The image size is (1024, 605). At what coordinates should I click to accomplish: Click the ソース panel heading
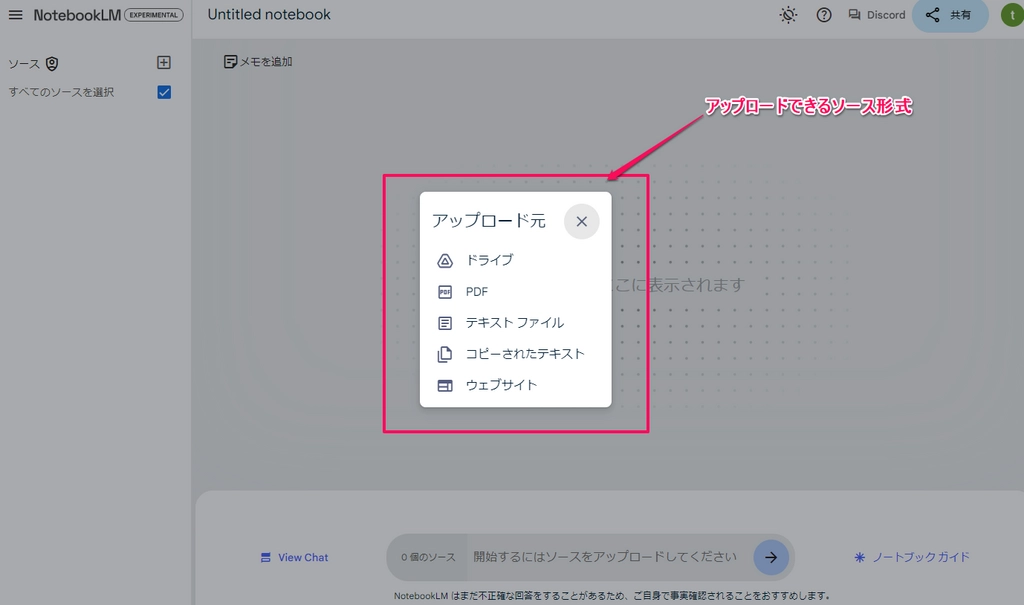pos(24,64)
